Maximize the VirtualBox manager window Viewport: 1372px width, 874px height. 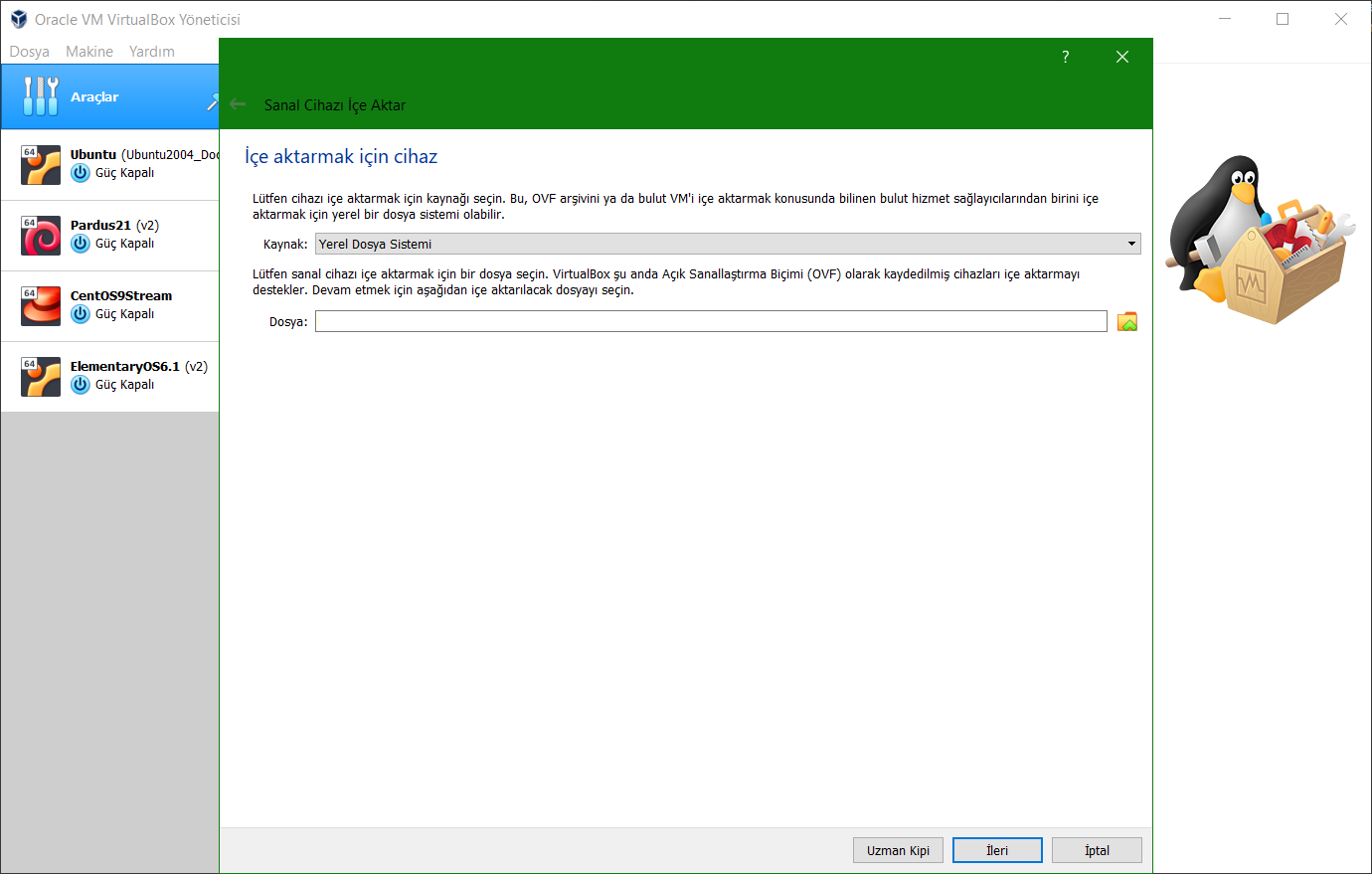tap(1283, 19)
